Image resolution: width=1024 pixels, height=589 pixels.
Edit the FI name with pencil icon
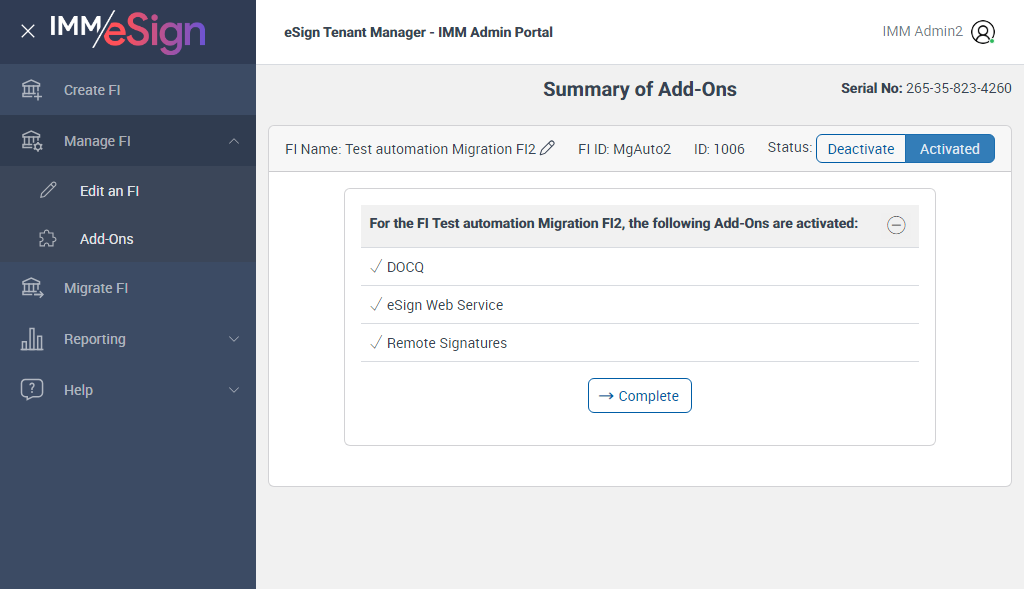click(547, 148)
